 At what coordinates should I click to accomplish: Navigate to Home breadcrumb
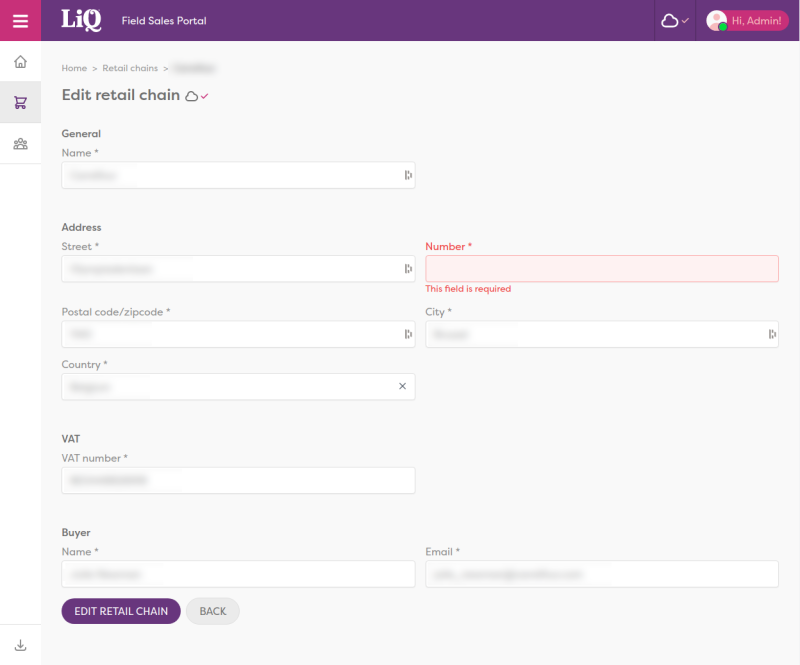(x=74, y=68)
